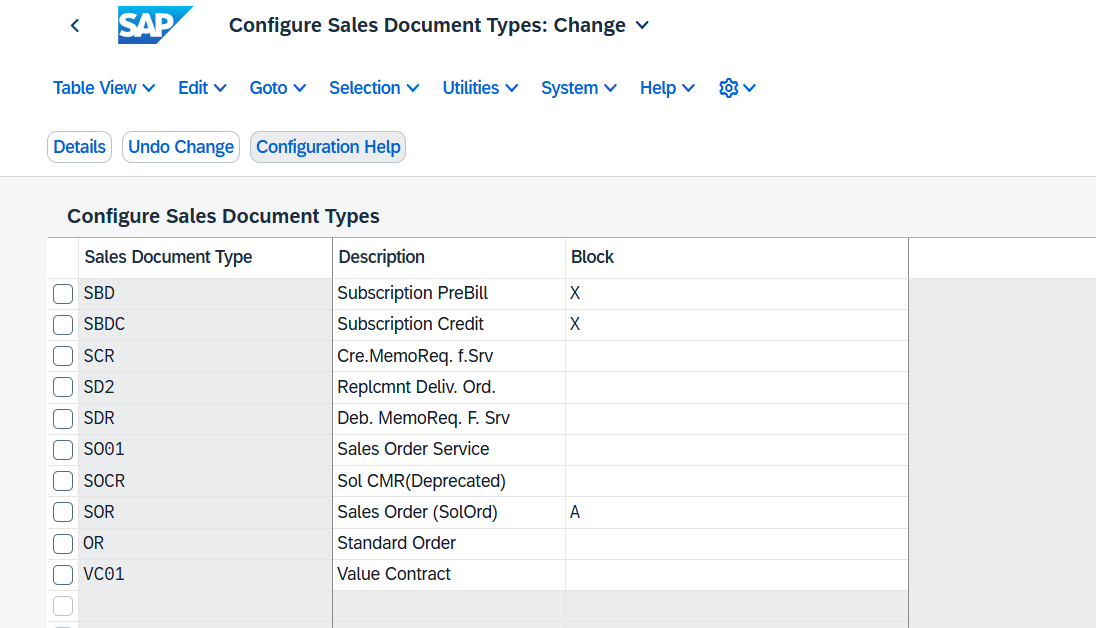Open the settings gear menu
This screenshot has width=1096, height=628.
click(x=737, y=88)
